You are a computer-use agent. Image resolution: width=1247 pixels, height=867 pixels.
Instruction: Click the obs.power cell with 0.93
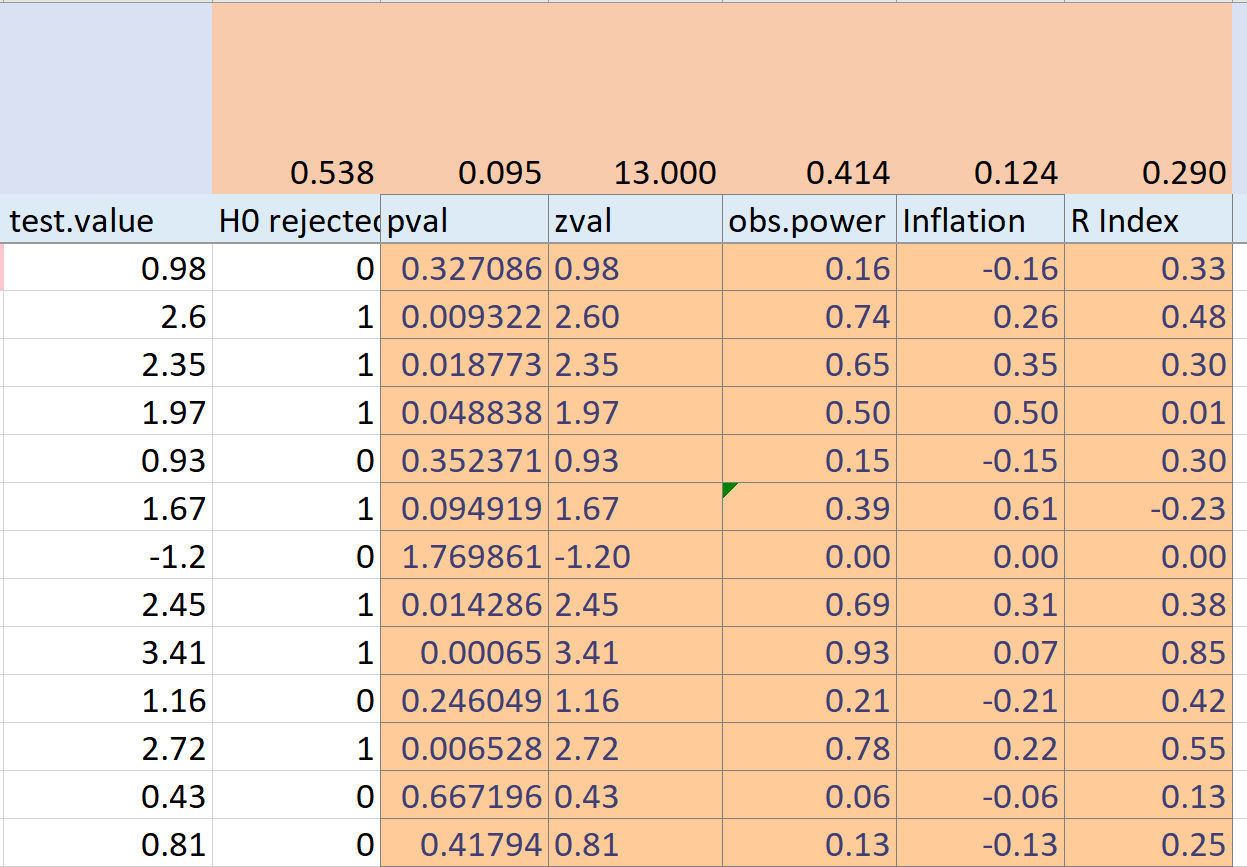808,653
